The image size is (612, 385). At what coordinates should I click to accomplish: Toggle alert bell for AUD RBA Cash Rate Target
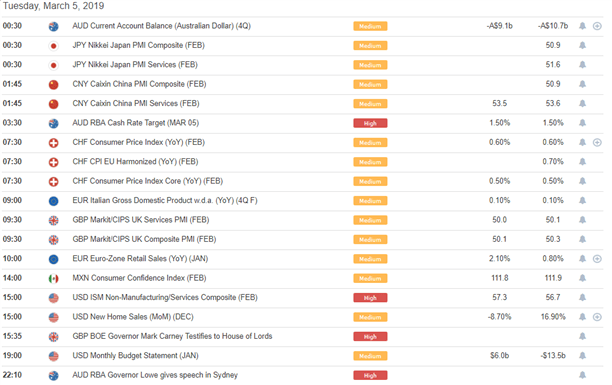click(x=582, y=123)
